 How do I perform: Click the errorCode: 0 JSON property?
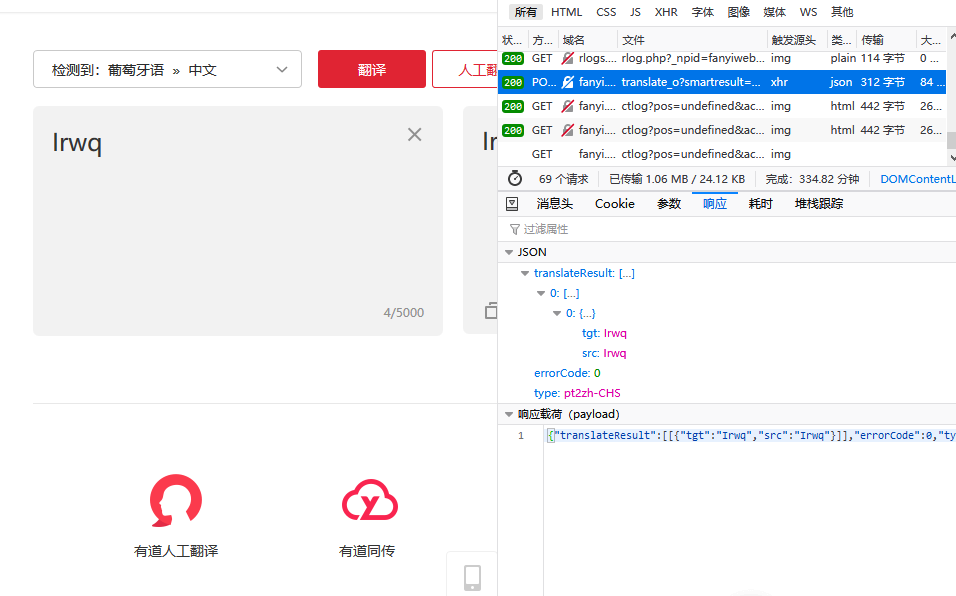[x=567, y=373]
